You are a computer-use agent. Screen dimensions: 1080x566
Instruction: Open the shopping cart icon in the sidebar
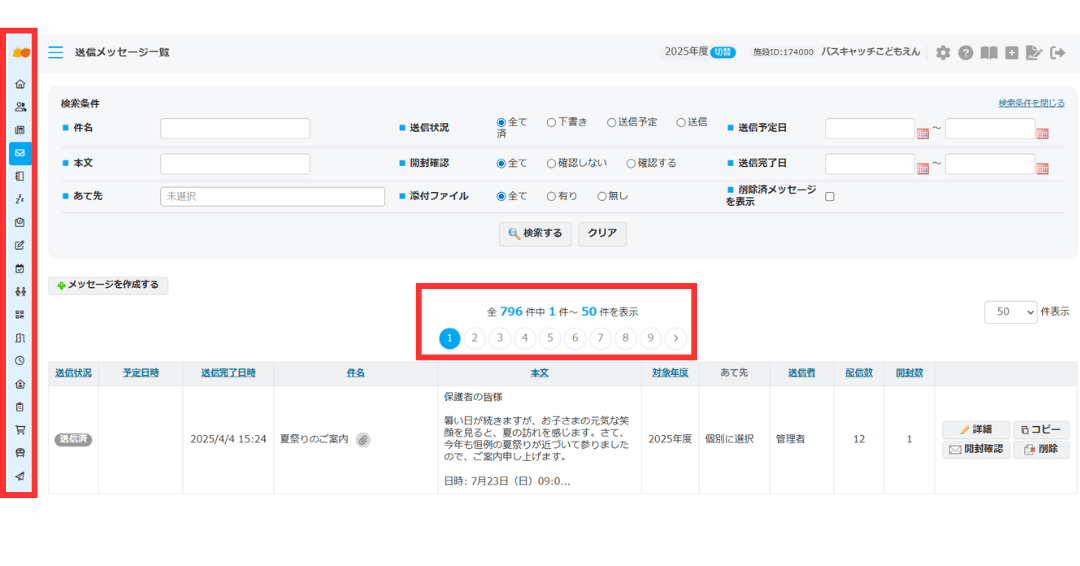[x=20, y=430]
